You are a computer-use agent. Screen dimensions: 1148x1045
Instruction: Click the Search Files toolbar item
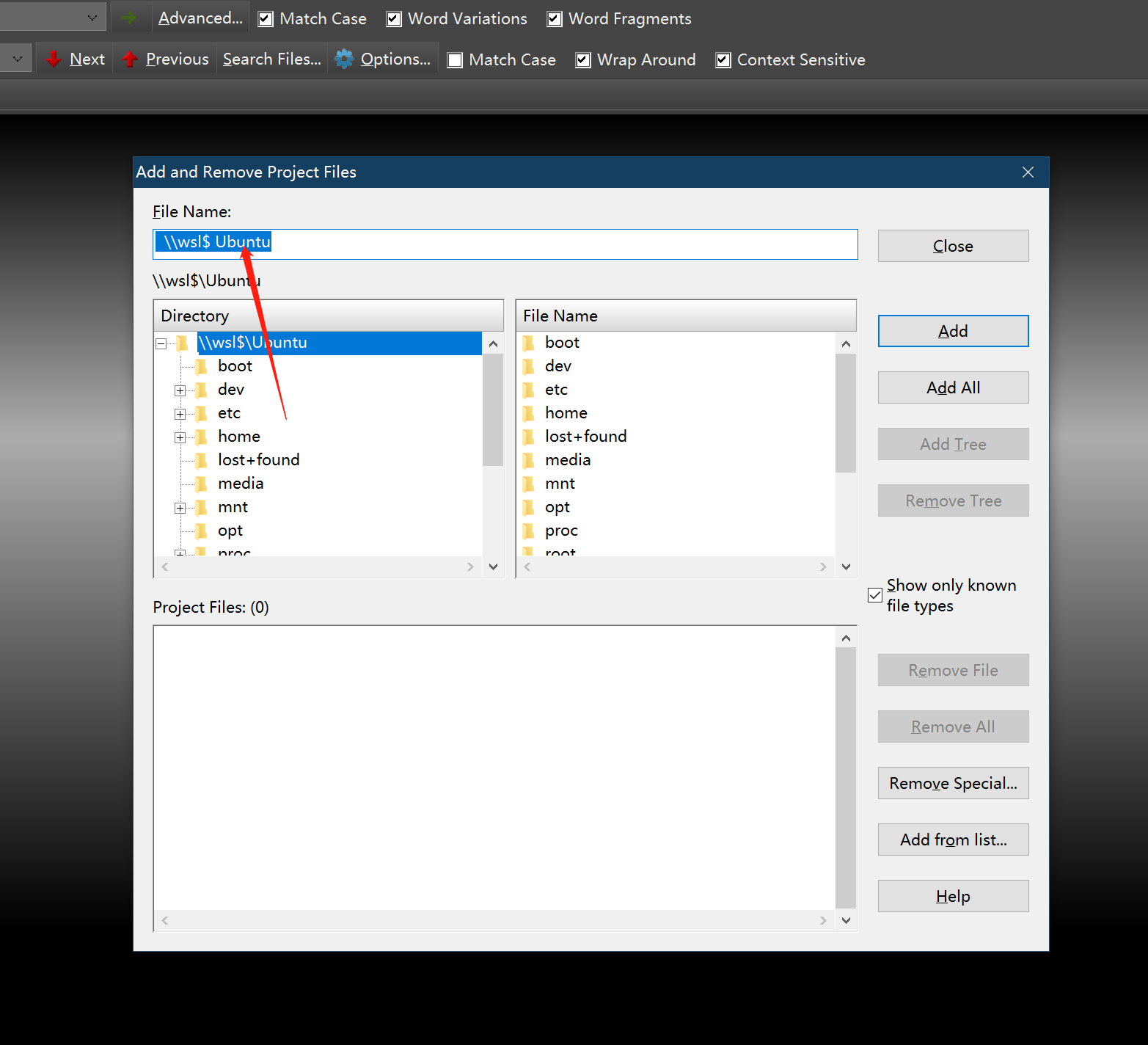271,59
